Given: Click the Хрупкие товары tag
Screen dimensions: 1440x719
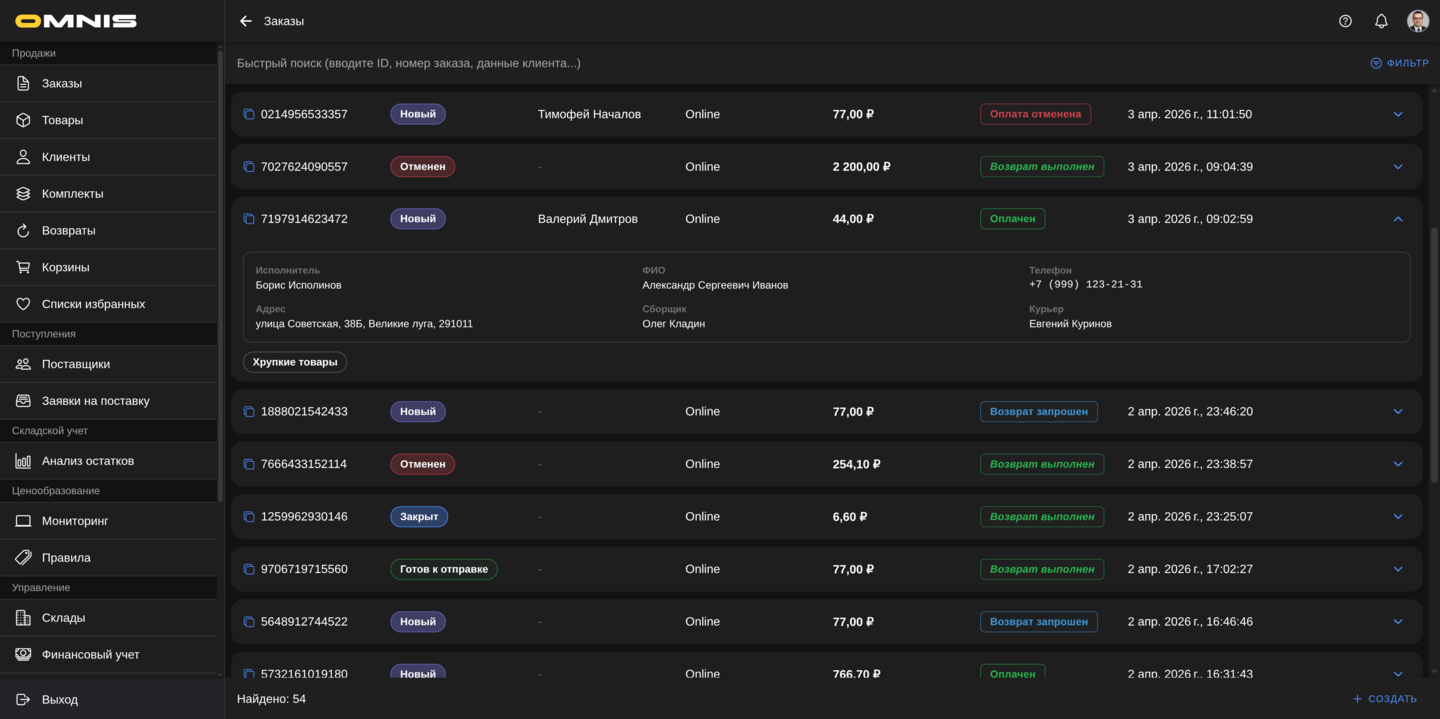Looking at the screenshot, I should 295,362.
